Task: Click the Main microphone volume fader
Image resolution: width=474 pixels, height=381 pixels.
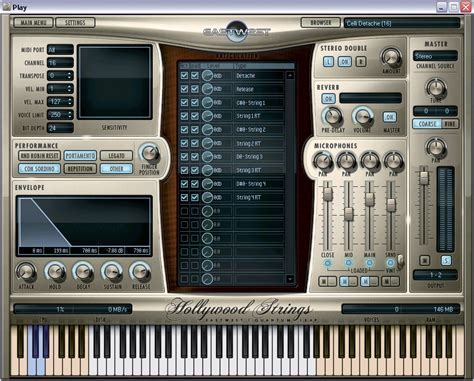Action: [x=369, y=199]
